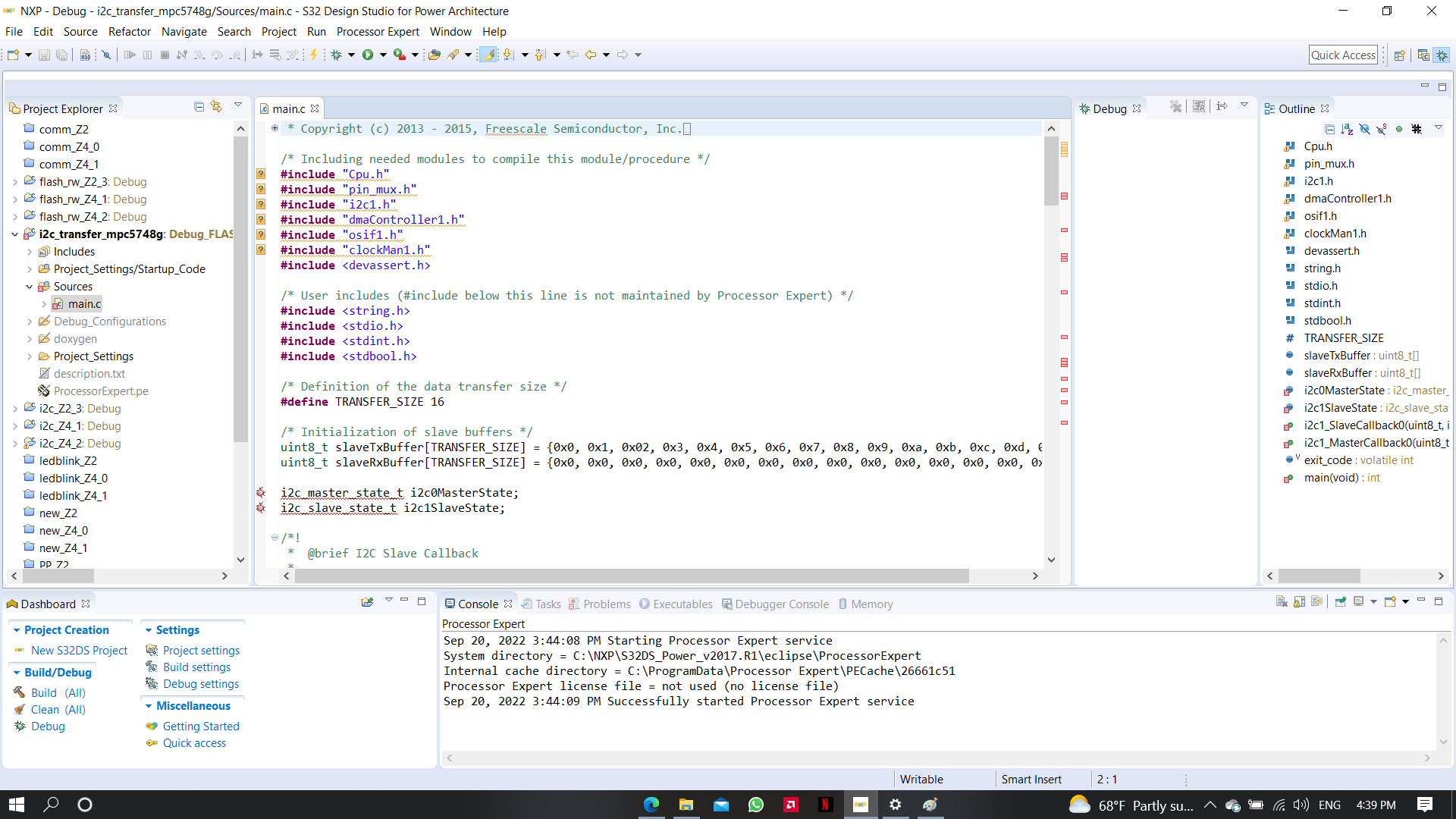Viewport: 1456px width, 819px height.
Task: Collapse the Sources folder in Project Explorer
Action: tap(30, 286)
